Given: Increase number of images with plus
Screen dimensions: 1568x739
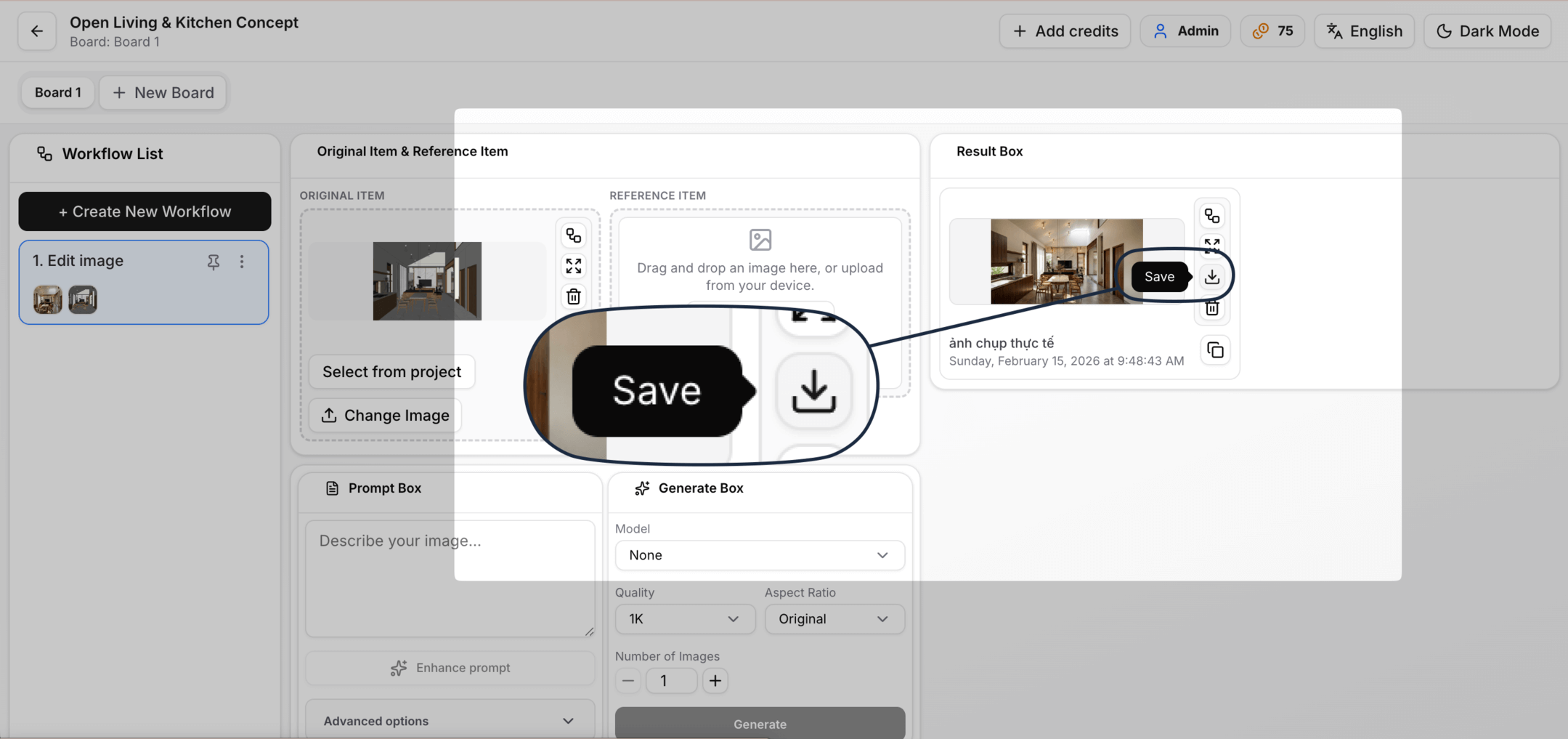Looking at the screenshot, I should (715, 681).
